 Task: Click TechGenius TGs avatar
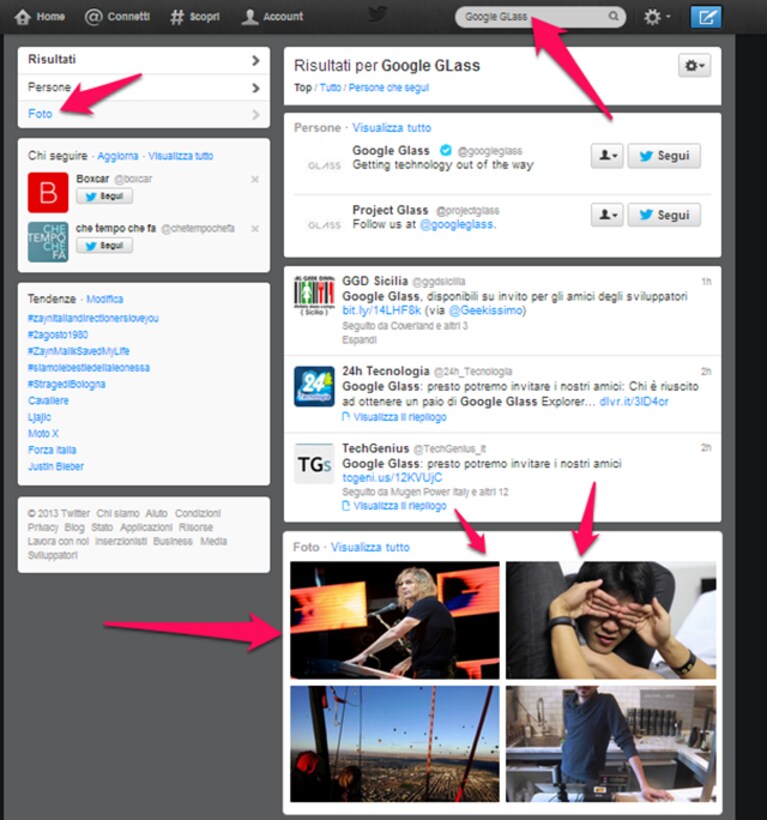tap(314, 464)
